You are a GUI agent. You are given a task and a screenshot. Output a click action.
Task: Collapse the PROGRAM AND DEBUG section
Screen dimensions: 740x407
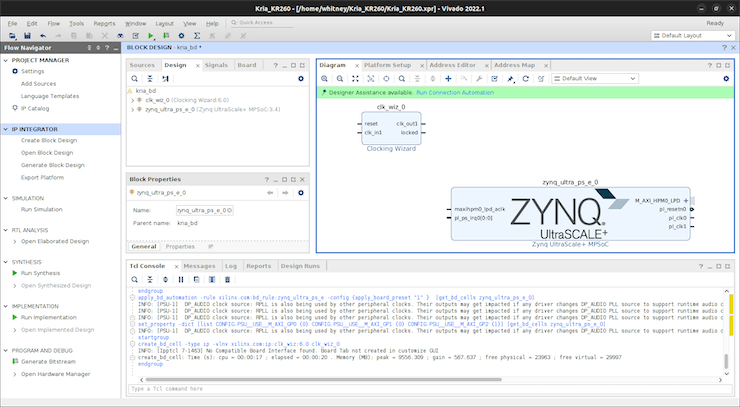tap(6, 351)
